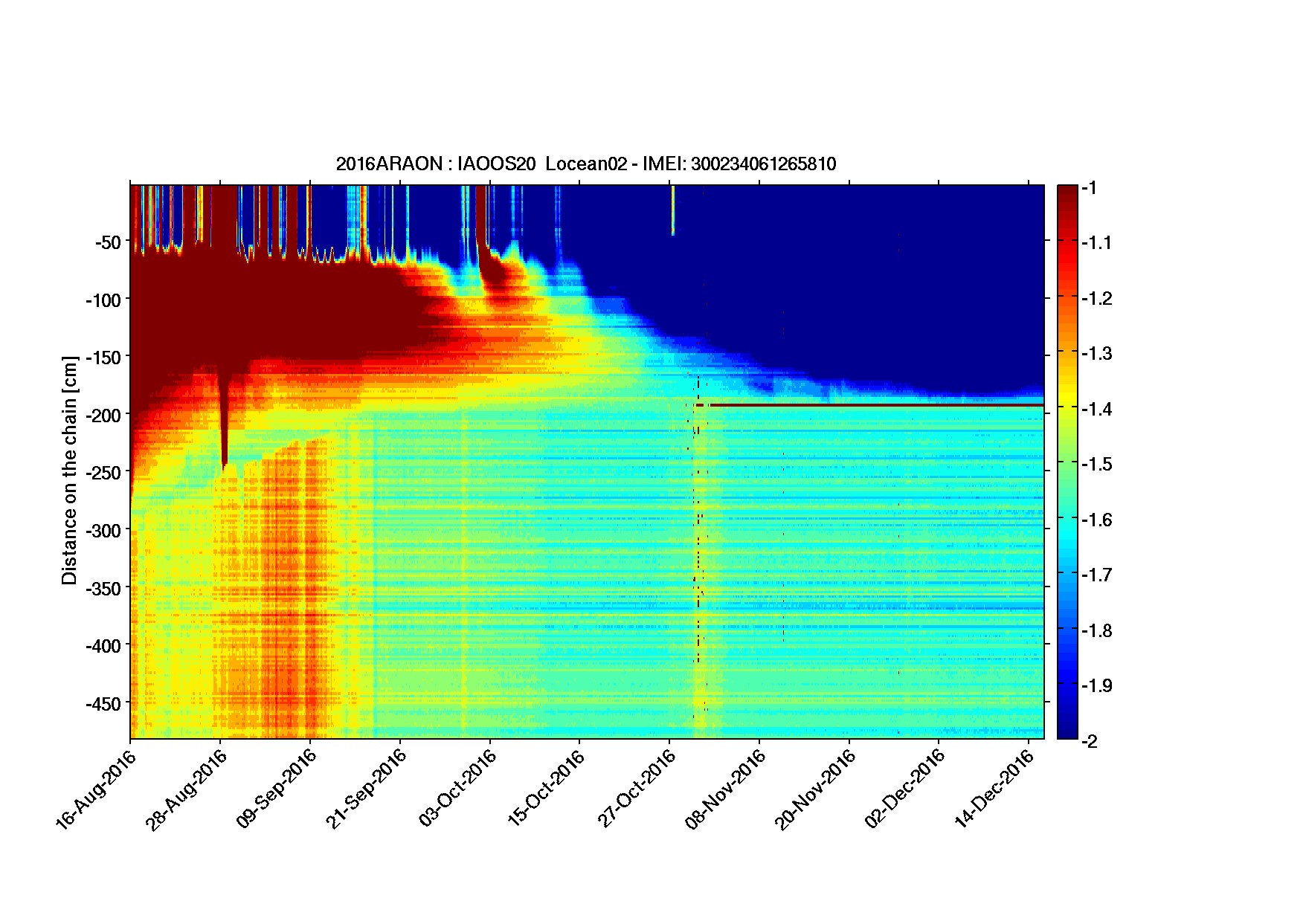Click the 14-Dec-2016 date label
Image resolution: width=1306 pixels, height=924 pixels.
click(994, 789)
